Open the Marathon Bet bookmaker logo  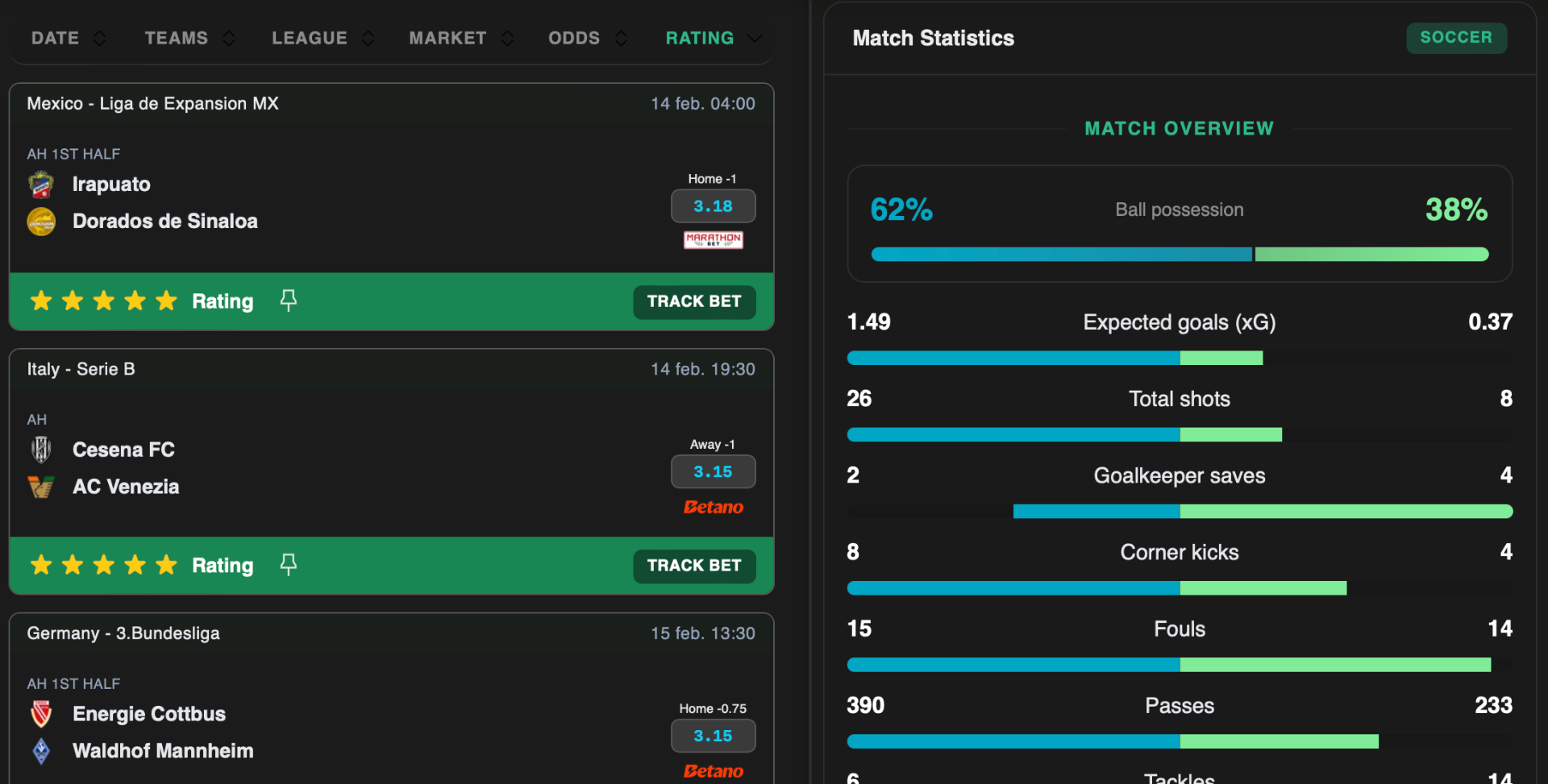click(x=713, y=239)
